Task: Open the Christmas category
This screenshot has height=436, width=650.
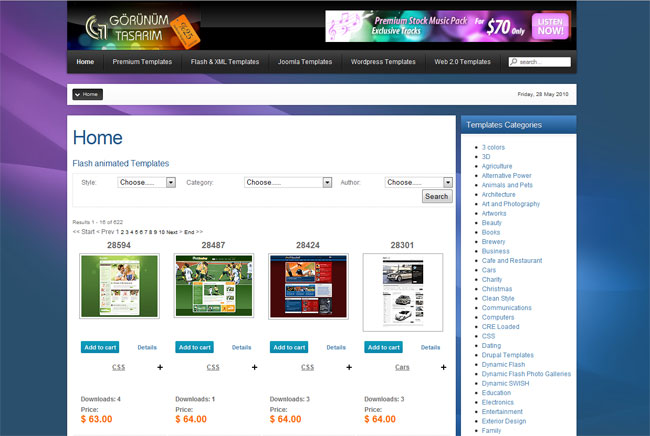Action: pyautogui.click(x=497, y=289)
